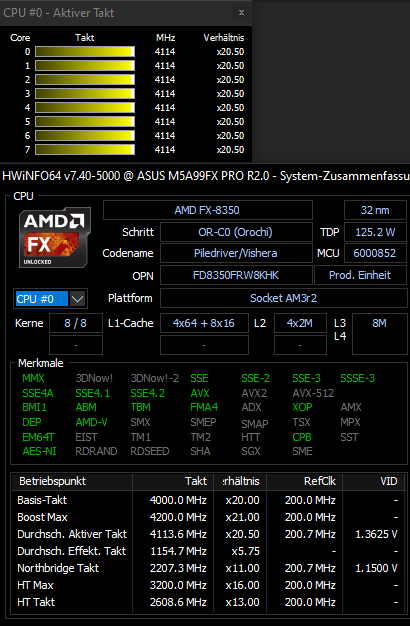The image size is (410, 626).
Task: Select the Basis-Takt row
Action: tap(208, 500)
